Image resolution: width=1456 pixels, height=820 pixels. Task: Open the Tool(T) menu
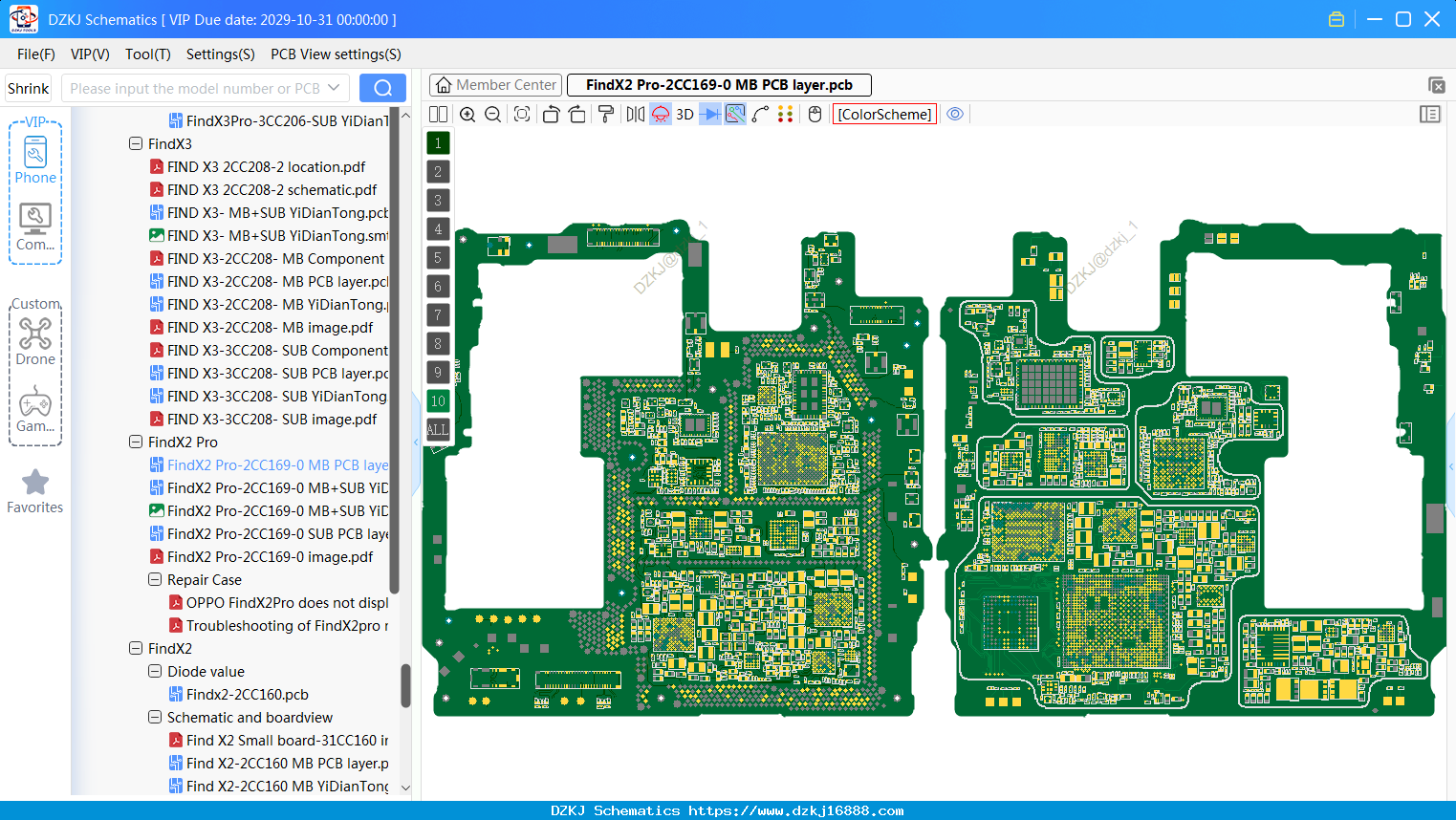(148, 54)
